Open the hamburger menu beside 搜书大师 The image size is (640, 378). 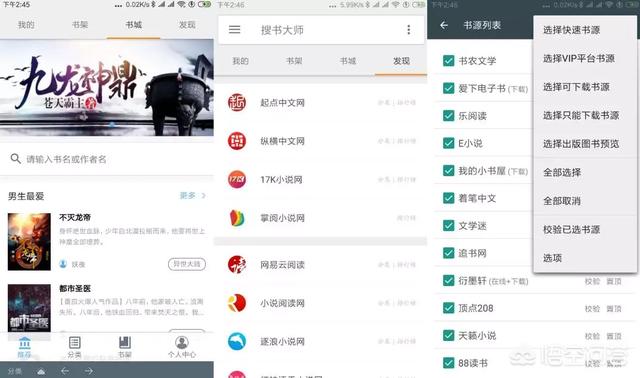[234, 29]
